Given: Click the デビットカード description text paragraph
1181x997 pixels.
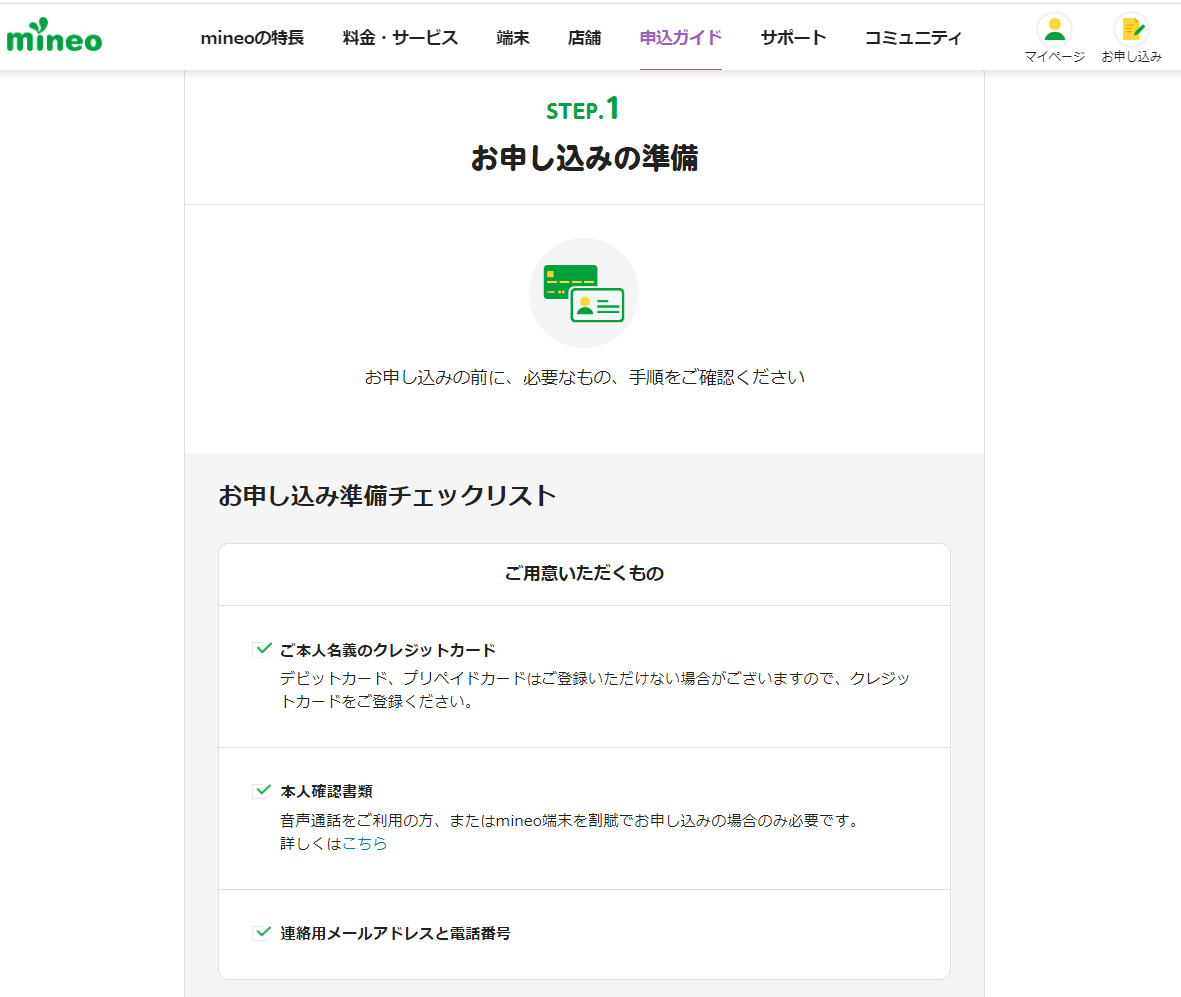Looking at the screenshot, I should (x=594, y=689).
